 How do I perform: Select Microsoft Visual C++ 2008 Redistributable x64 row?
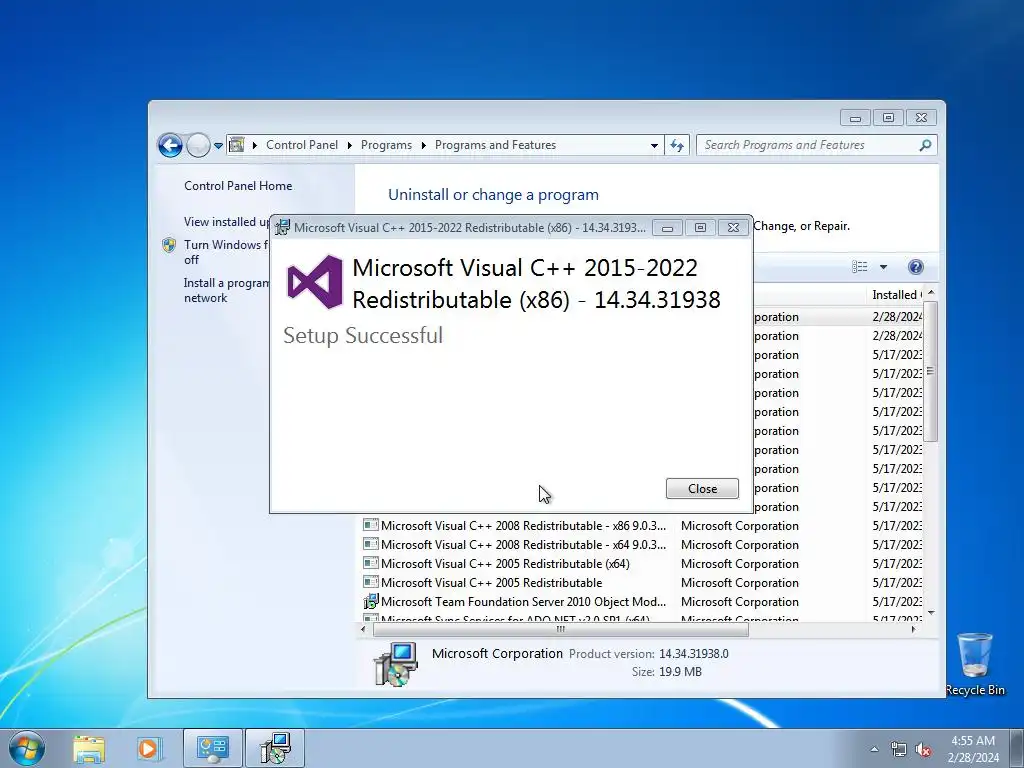pos(642,545)
